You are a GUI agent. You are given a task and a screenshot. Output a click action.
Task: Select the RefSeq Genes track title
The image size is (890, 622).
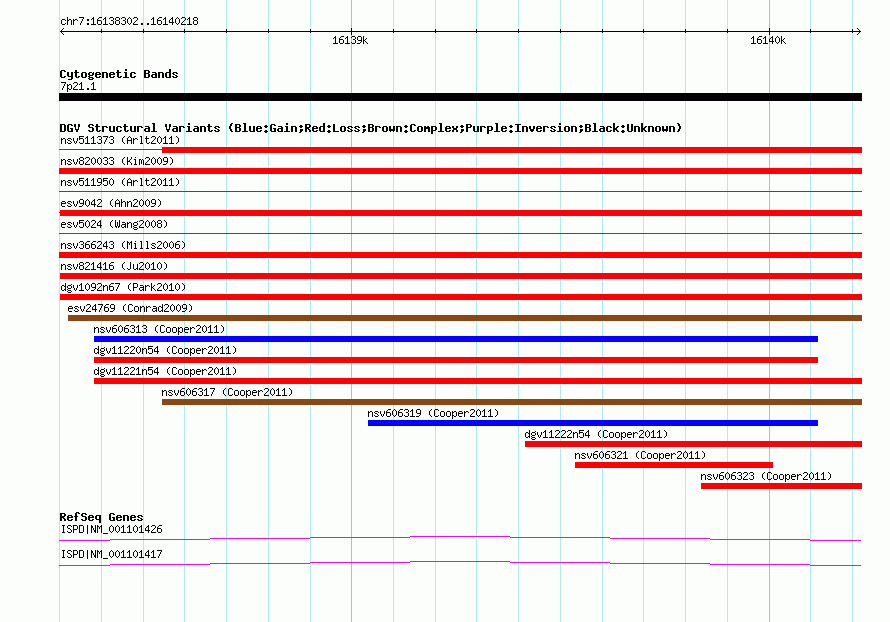[x=102, y=517]
